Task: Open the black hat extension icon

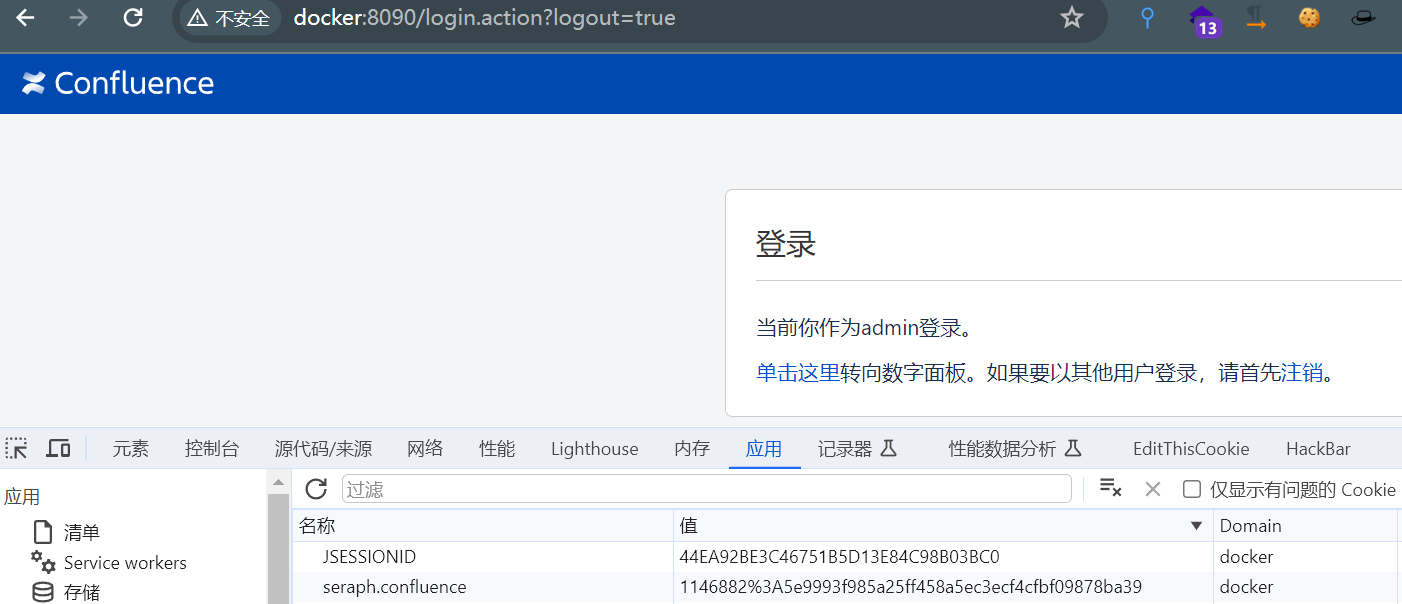Action: 1364,17
